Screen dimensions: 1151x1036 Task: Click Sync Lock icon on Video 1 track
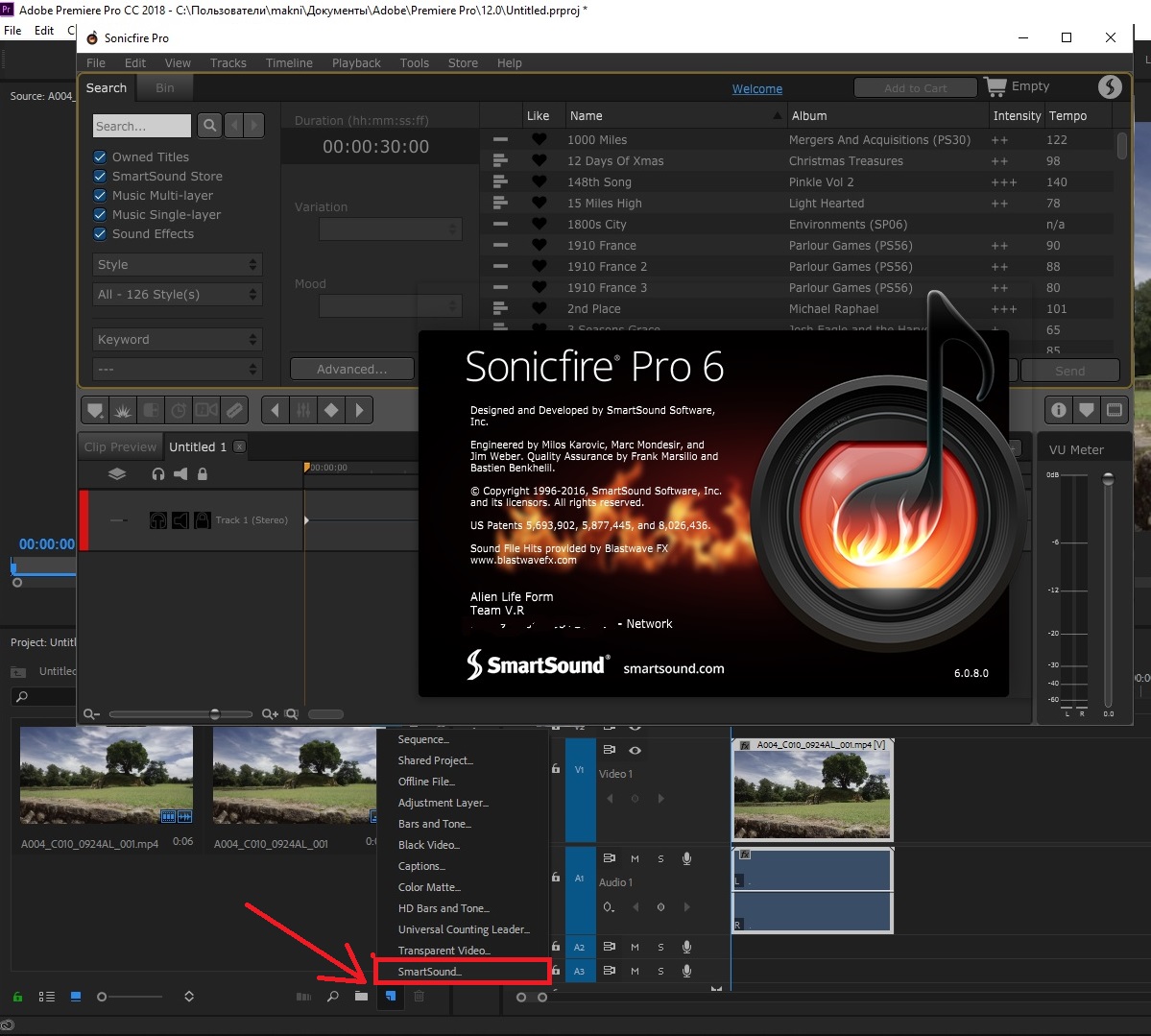(610, 750)
